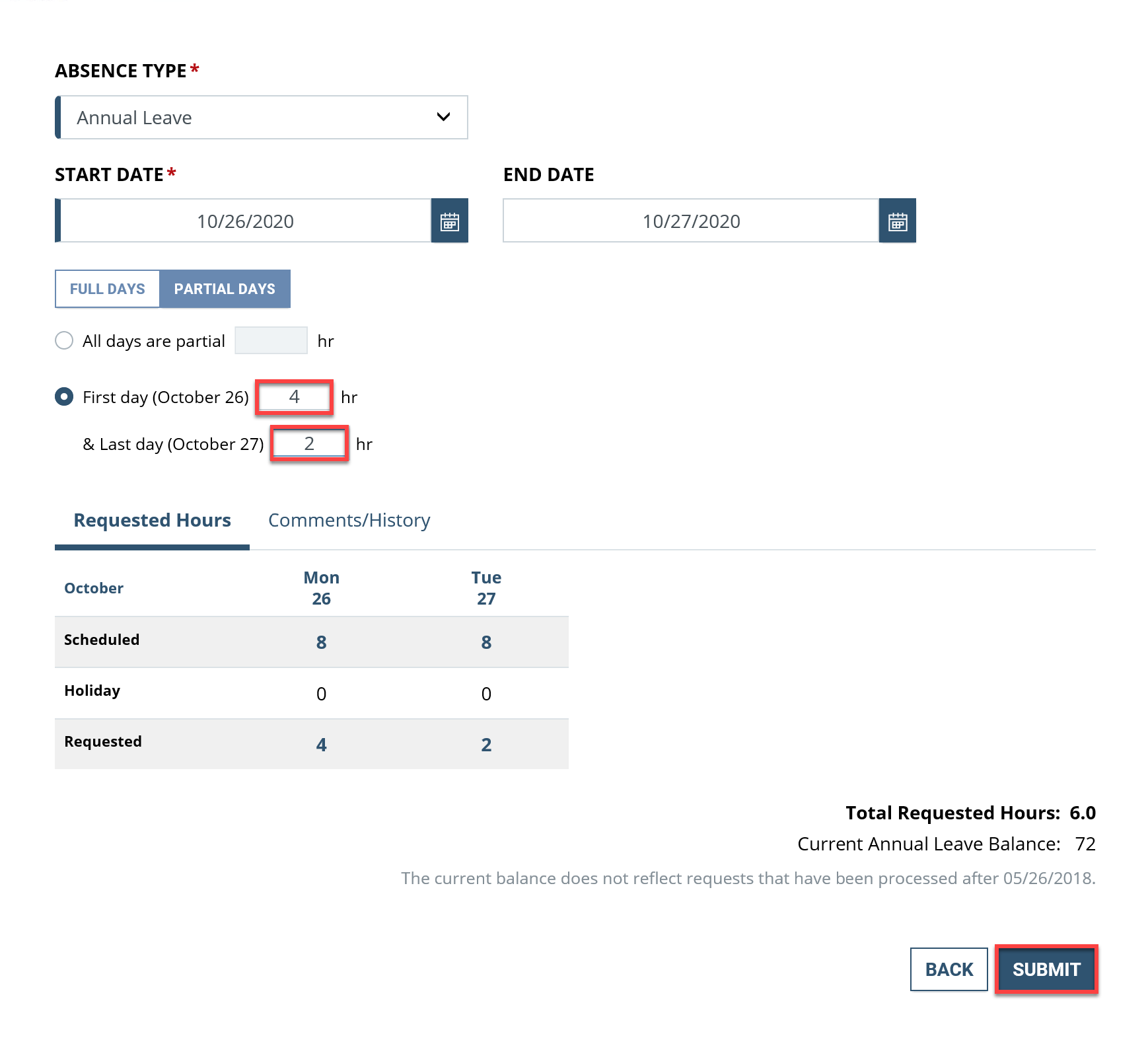Click the dropdown chevron on Absence Type
Image resolution: width=1148 pixels, height=1044 pixels.
[444, 117]
